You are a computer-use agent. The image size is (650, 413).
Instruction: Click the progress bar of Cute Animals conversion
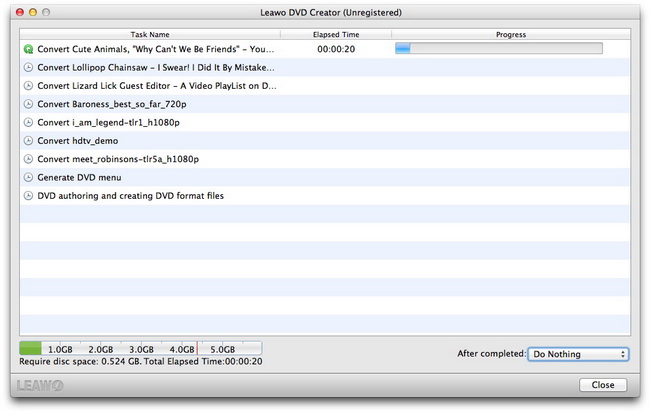click(x=499, y=49)
